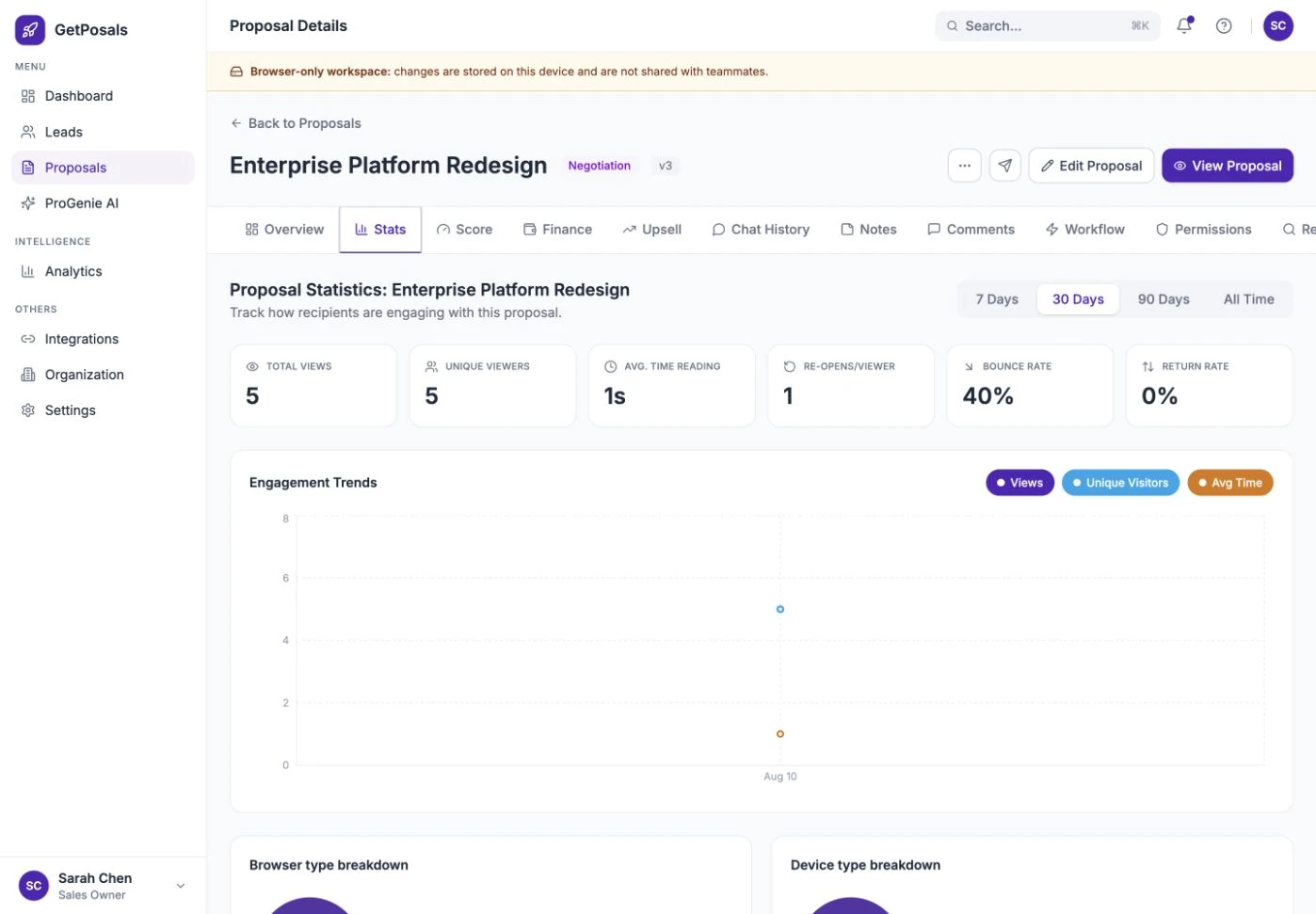The width and height of the screenshot is (1316, 914).
Task: Click the re-open icon in Re-opens/Viewer card
Action: [790, 366]
